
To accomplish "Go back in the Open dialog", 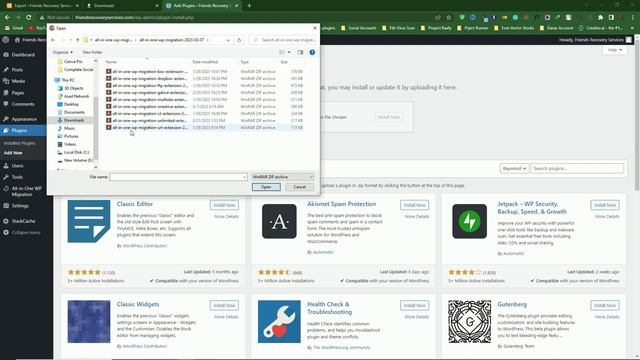I will pyautogui.click(x=53, y=40).
